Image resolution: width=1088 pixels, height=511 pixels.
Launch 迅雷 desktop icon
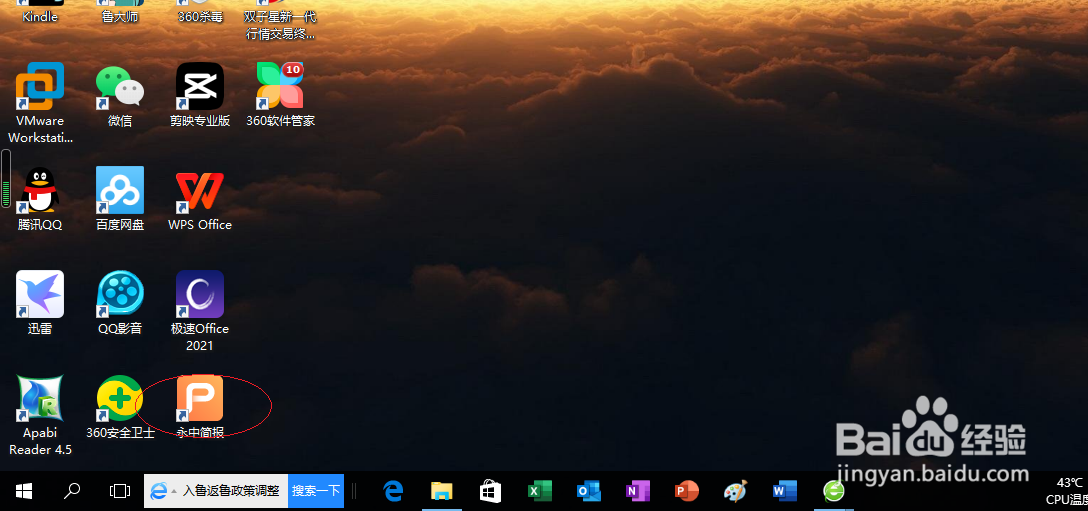tap(40, 303)
